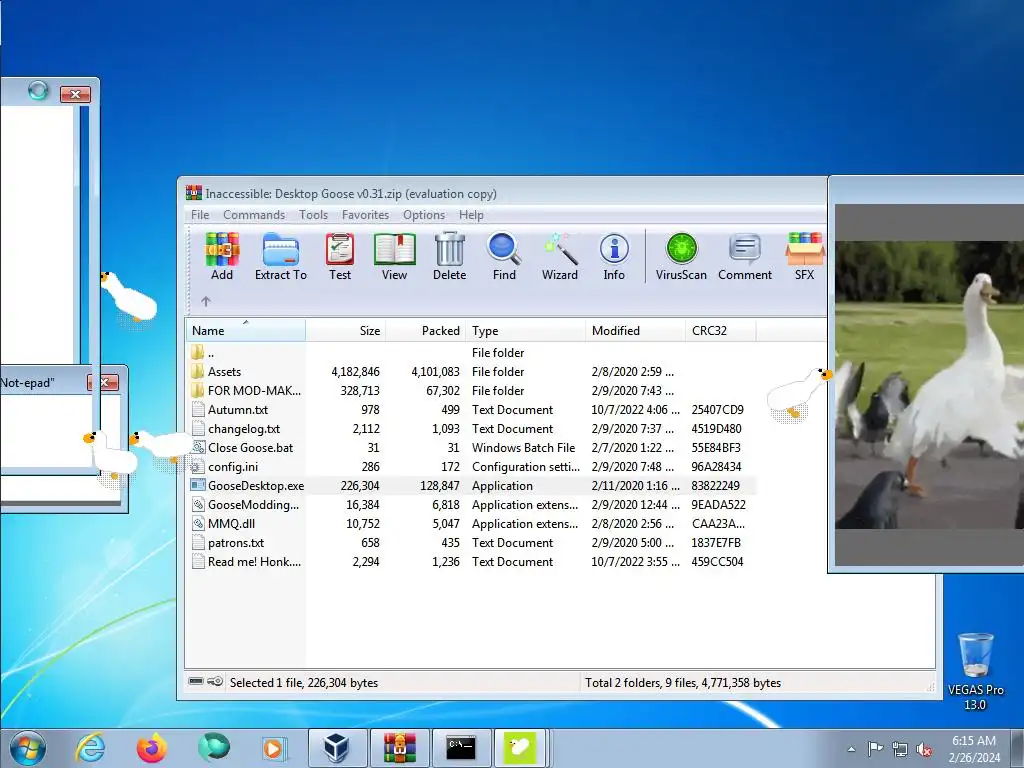This screenshot has height=768, width=1024.
Task: Select GooseDesktop.exe in the list
Action: [x=472, y=485]
